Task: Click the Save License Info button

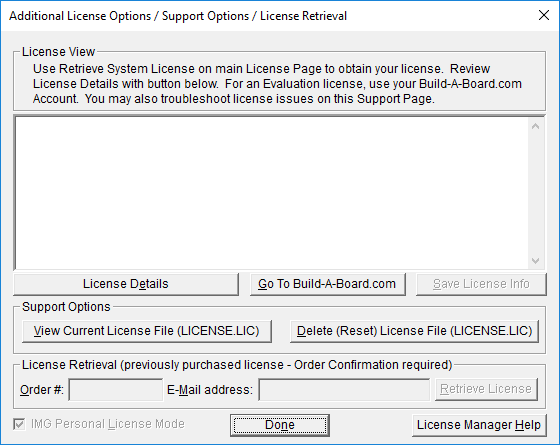Action: pos(481,284)
